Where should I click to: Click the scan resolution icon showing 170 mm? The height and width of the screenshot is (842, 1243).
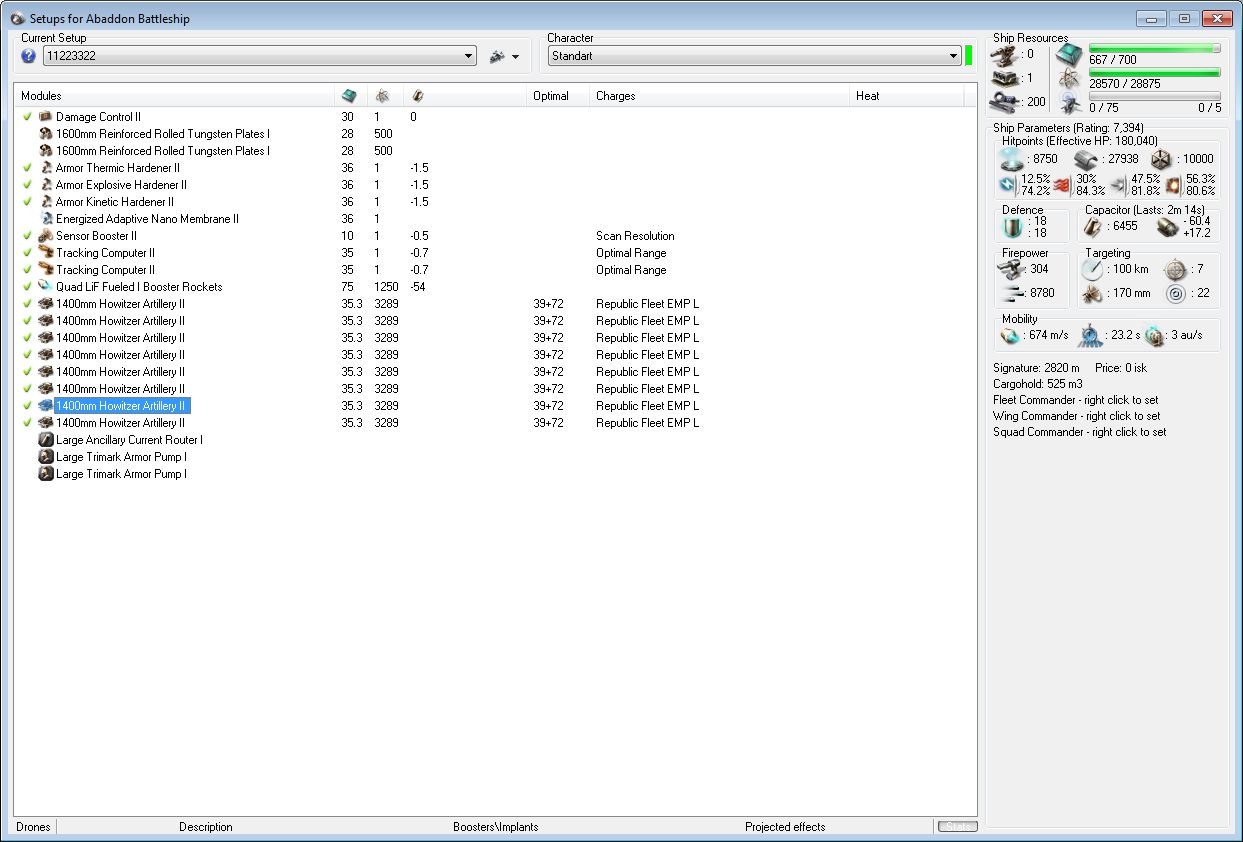coord(1093,293)
